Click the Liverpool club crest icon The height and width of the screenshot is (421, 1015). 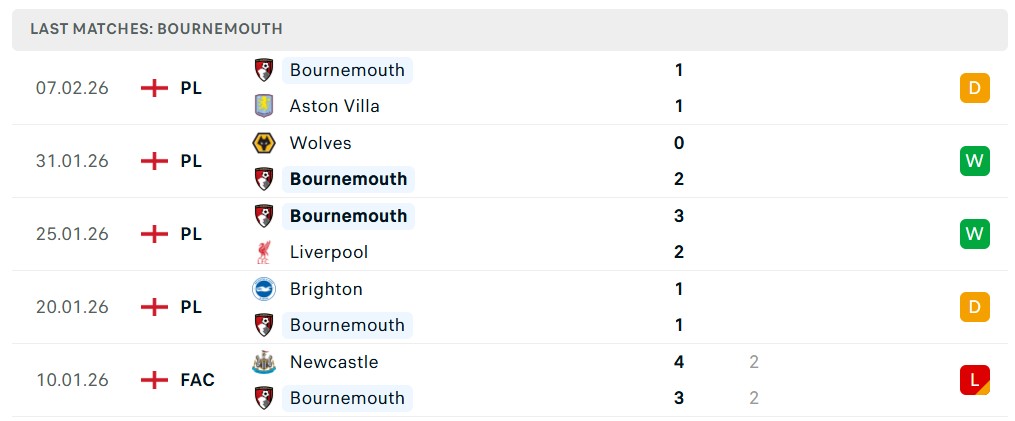click(264, 252)
